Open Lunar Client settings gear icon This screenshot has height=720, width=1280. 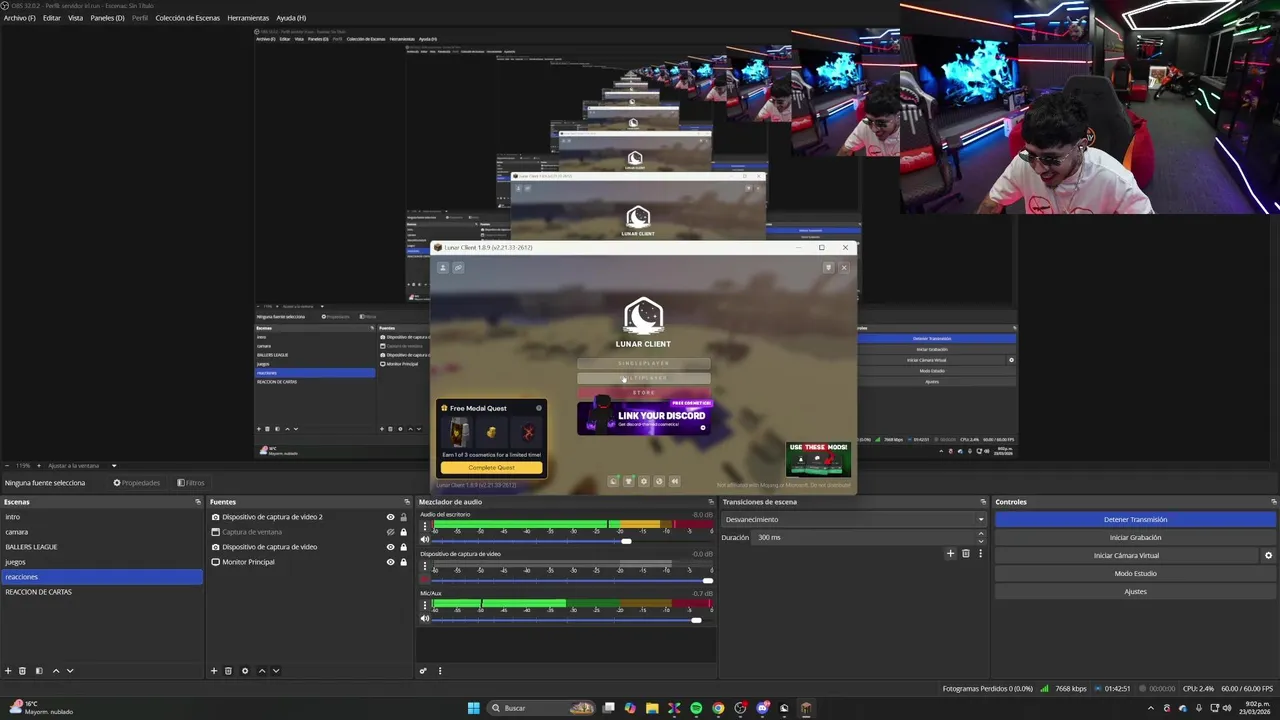point(644,481)
